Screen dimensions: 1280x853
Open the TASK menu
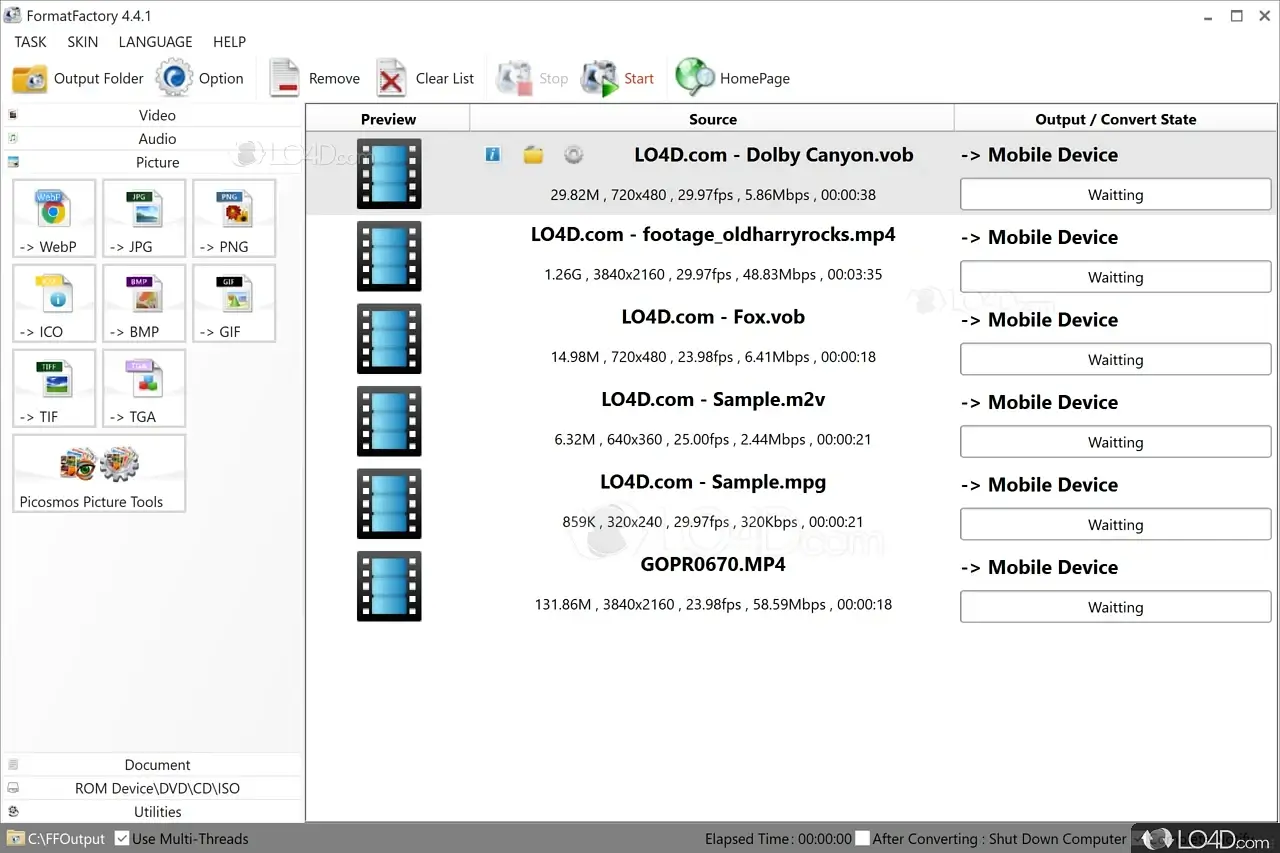(31, 42)
